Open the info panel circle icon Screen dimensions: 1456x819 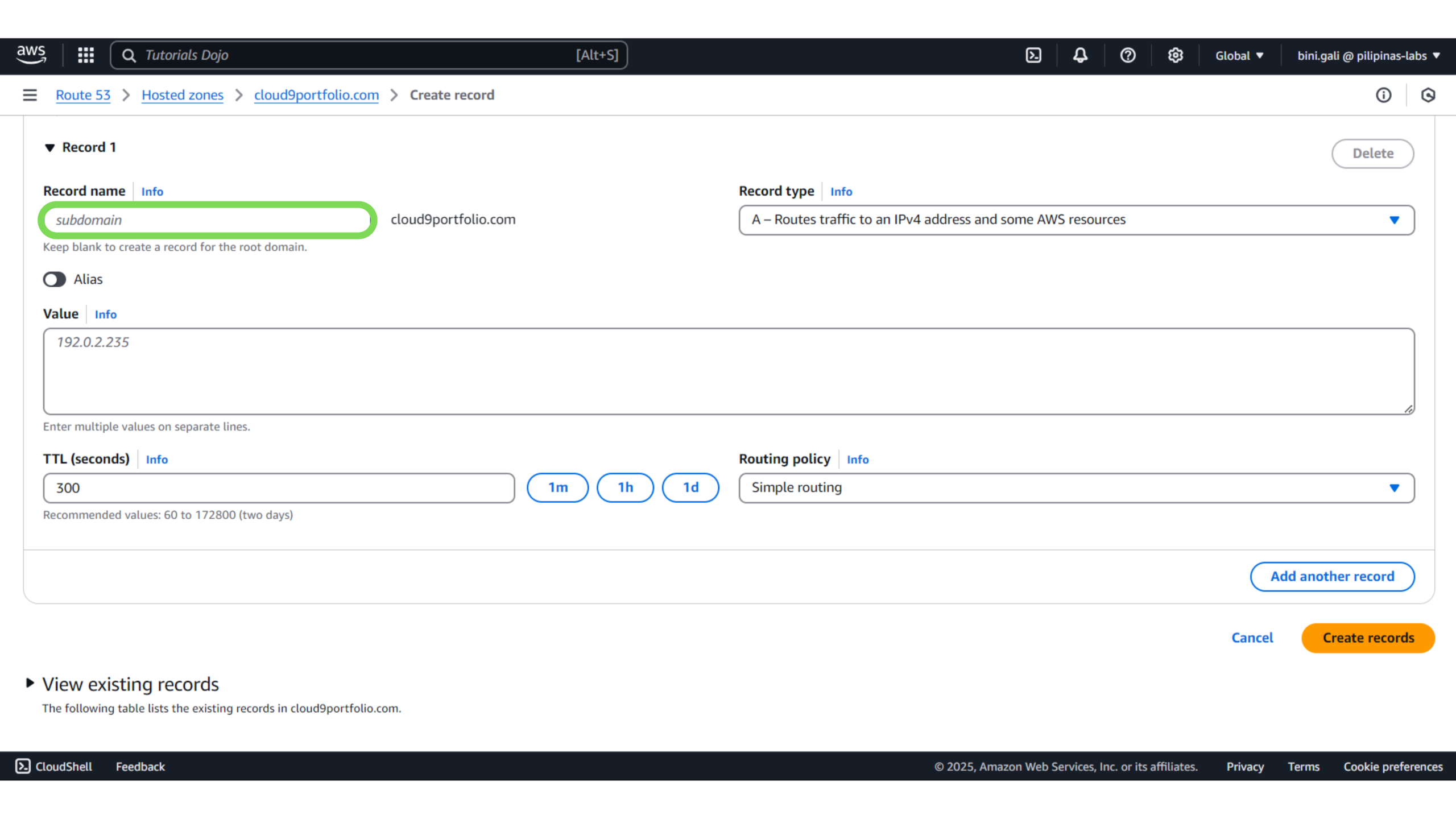(1383, 95)
